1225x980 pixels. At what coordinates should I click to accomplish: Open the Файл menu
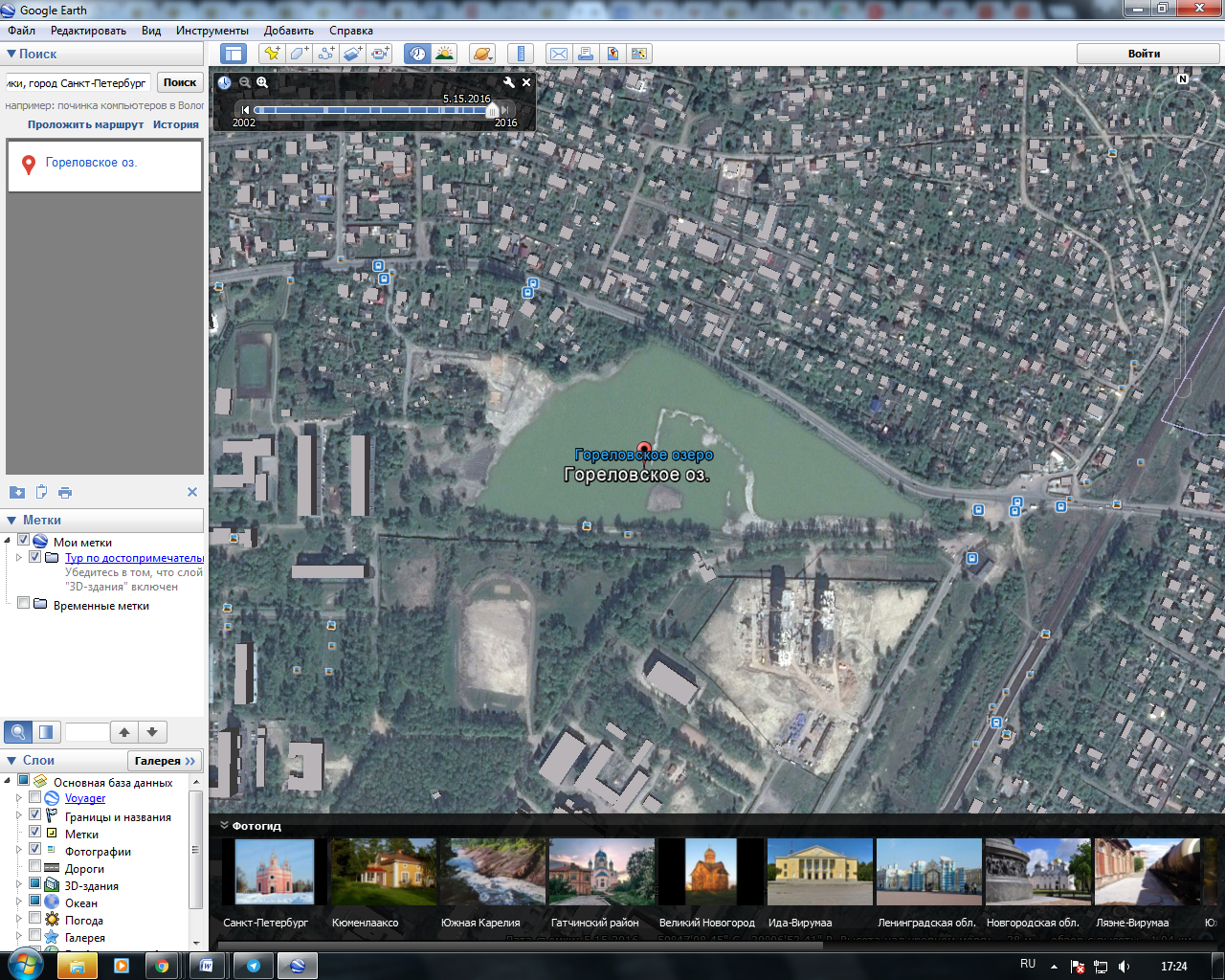coord(21,31)
